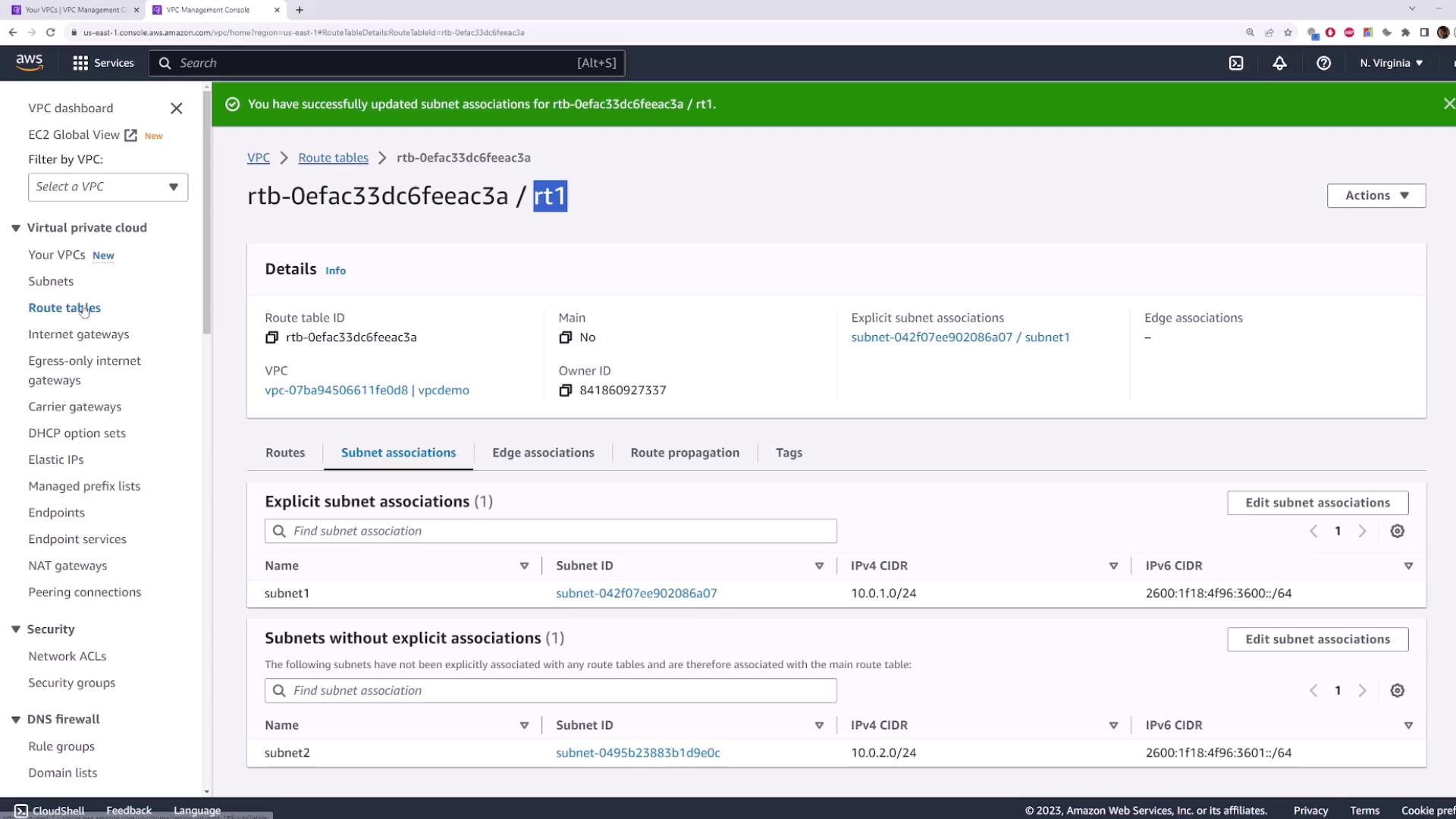1456x819 pixels.
Task: Go to next page of subnets without associations
Action: point(1362,691)
